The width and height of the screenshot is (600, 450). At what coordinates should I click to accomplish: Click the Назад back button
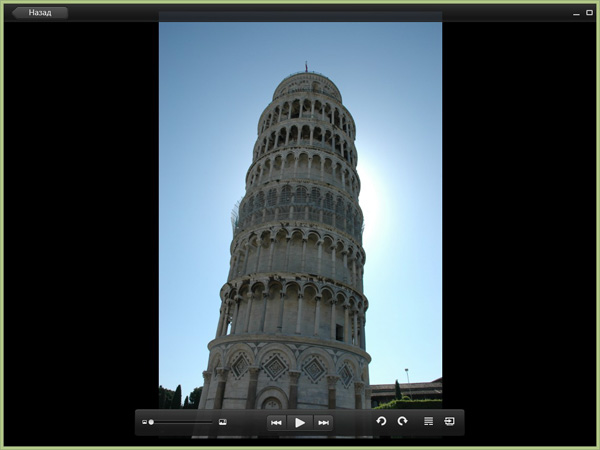[x=40, y=13]
